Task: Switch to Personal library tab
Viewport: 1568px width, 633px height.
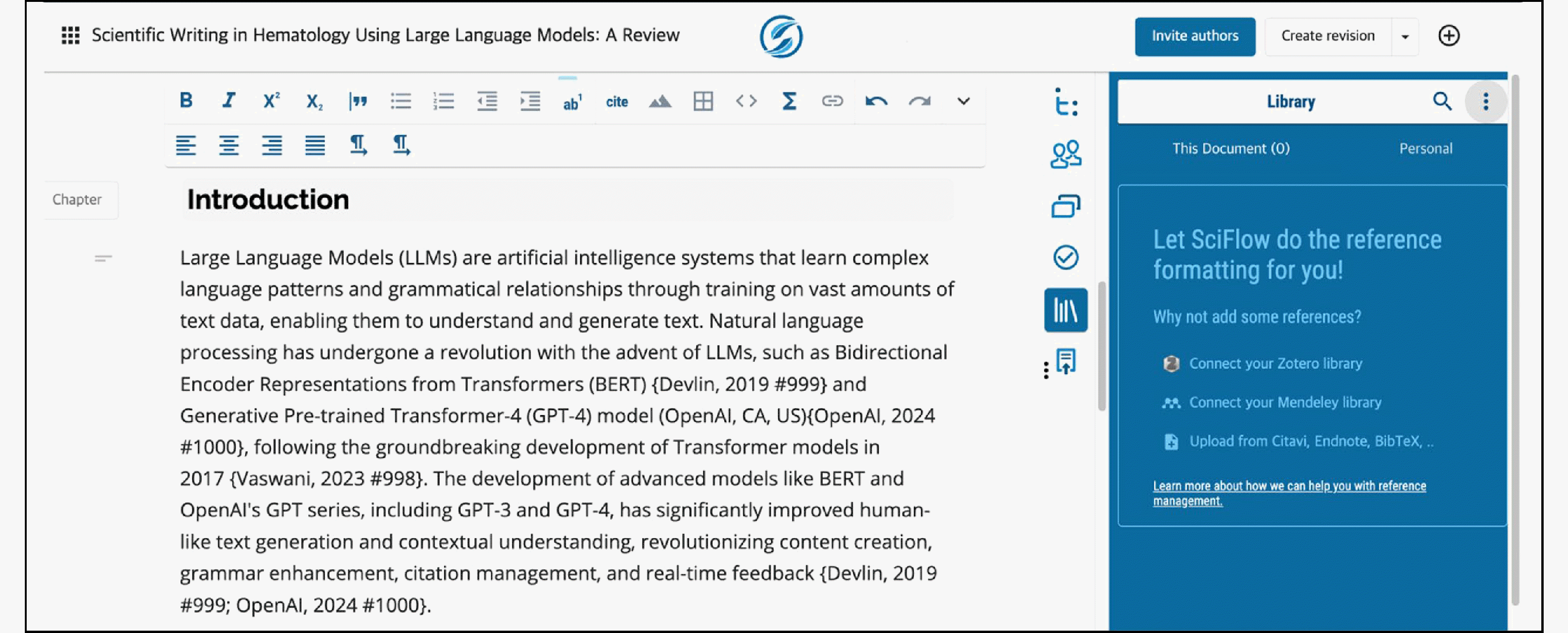Action: (1425, 148)
